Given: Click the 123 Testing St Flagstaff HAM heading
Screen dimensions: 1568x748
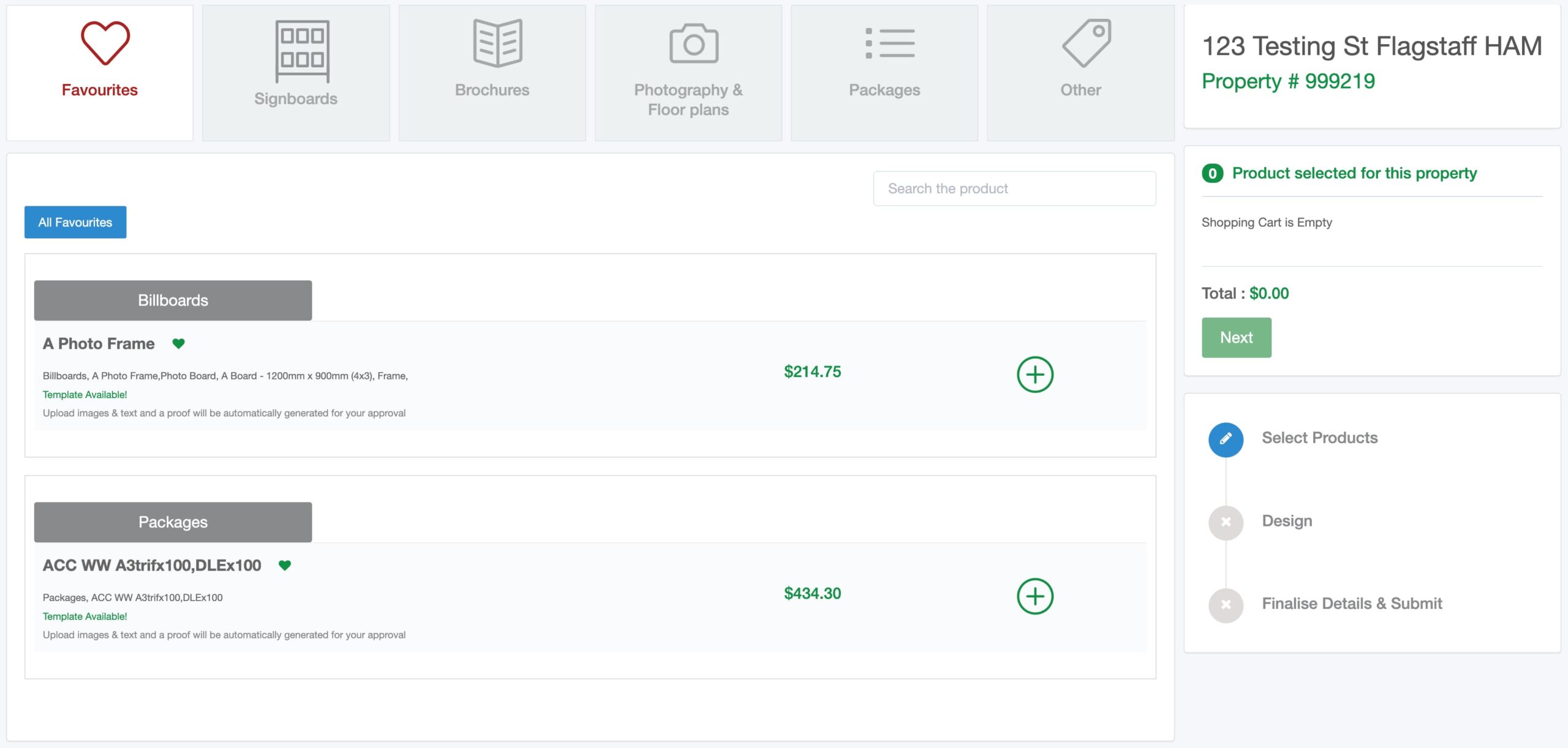Looking at the screenshot, I should click(x=1371, y=46).
